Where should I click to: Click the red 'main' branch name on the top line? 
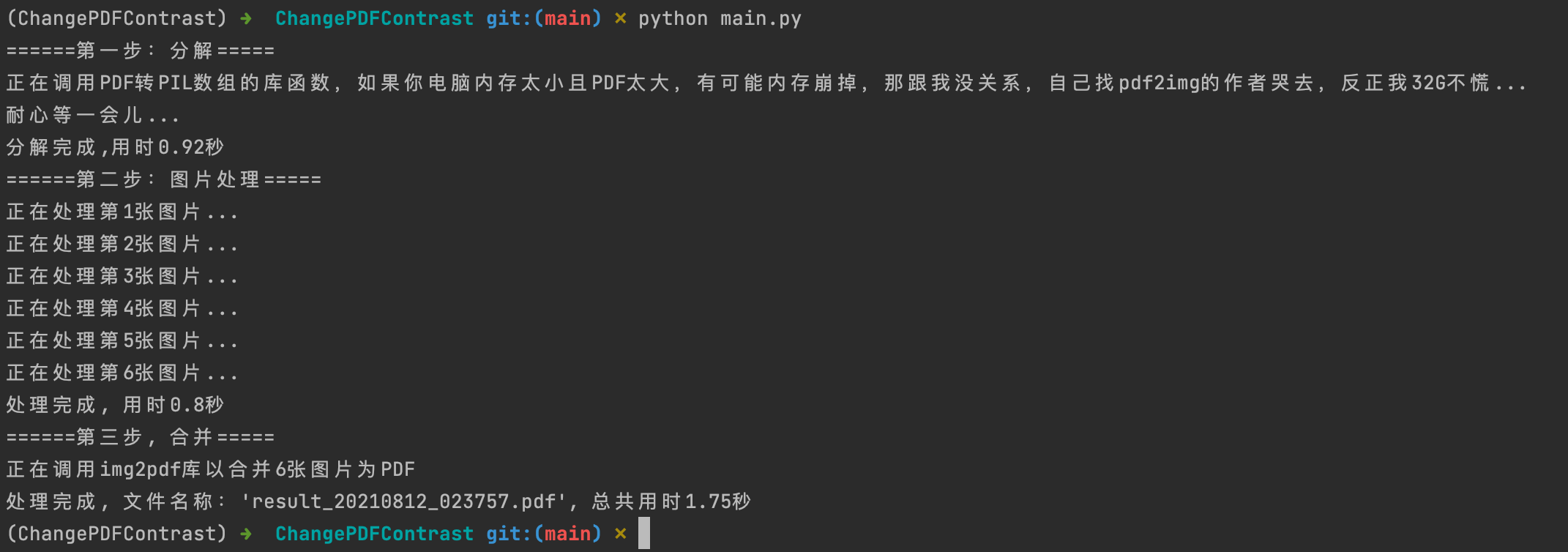(568, 19)
